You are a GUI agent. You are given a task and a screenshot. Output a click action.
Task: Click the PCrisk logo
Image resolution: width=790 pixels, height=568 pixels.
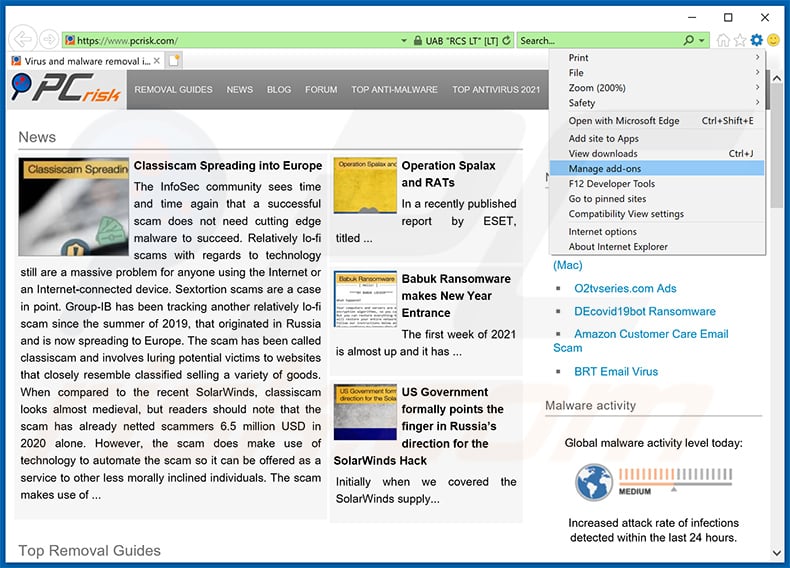tap(66, 88)
